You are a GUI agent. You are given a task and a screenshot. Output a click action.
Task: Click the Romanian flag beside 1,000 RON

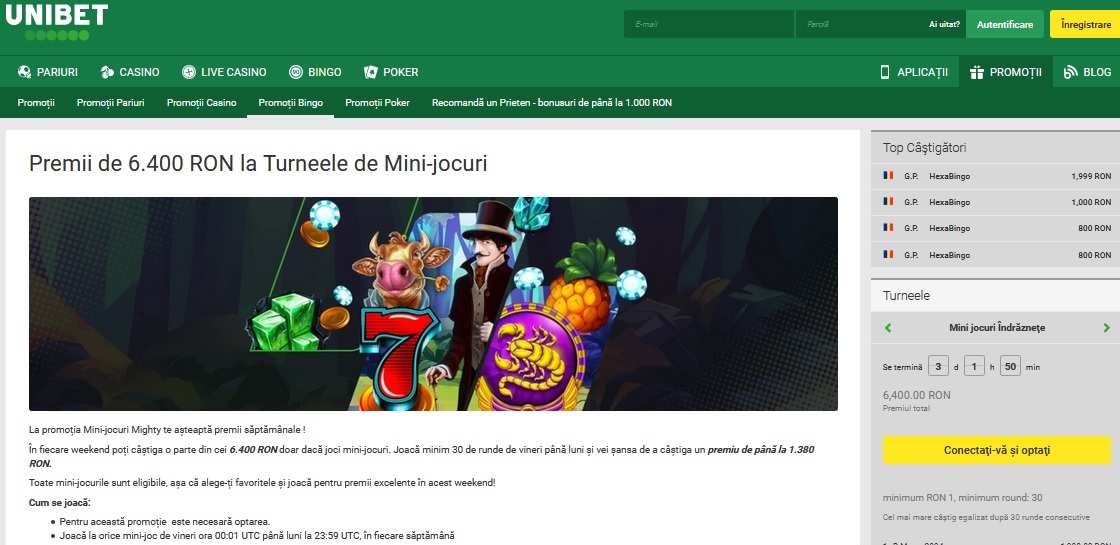coord(888,202)
